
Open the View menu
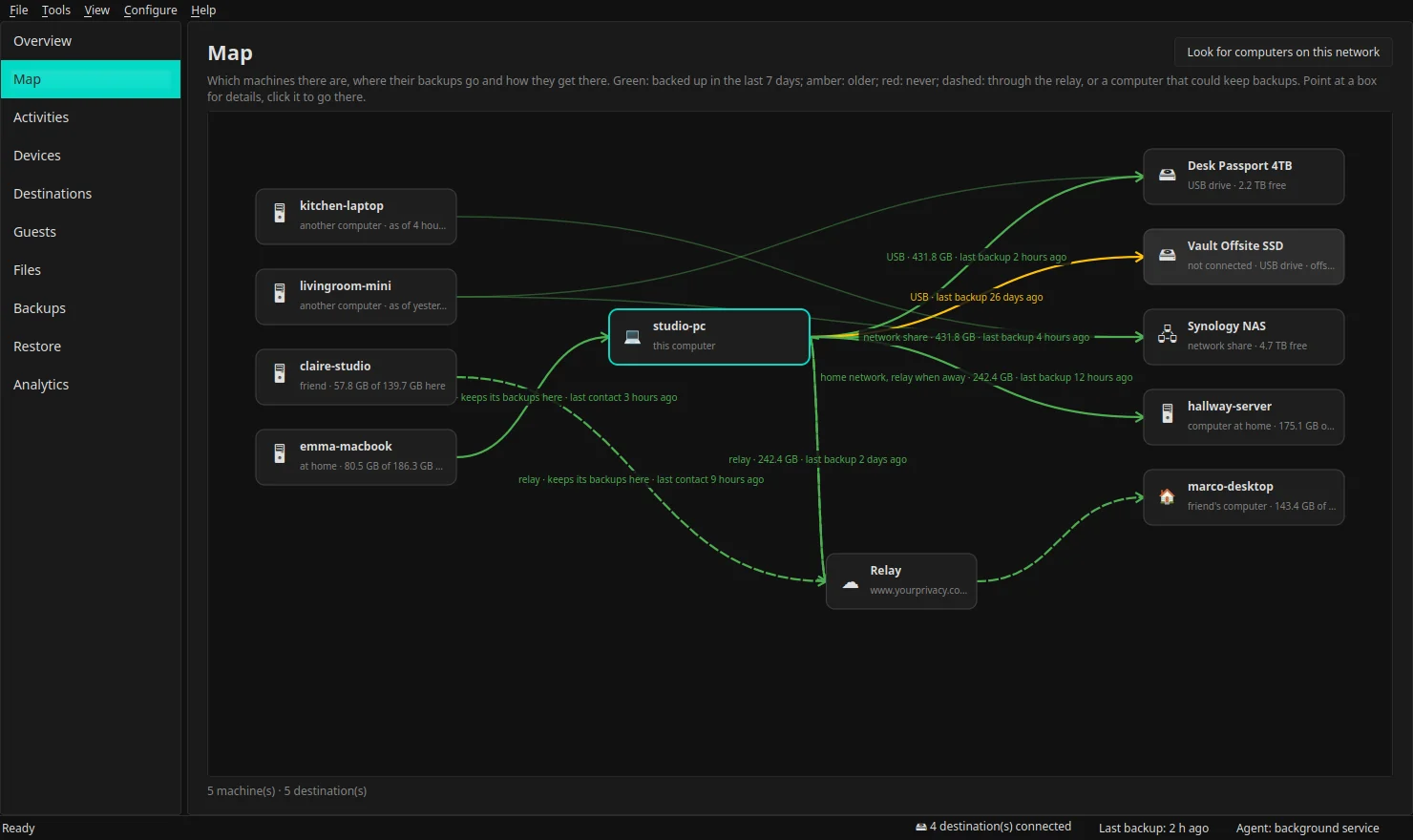(x=96, y=10)
